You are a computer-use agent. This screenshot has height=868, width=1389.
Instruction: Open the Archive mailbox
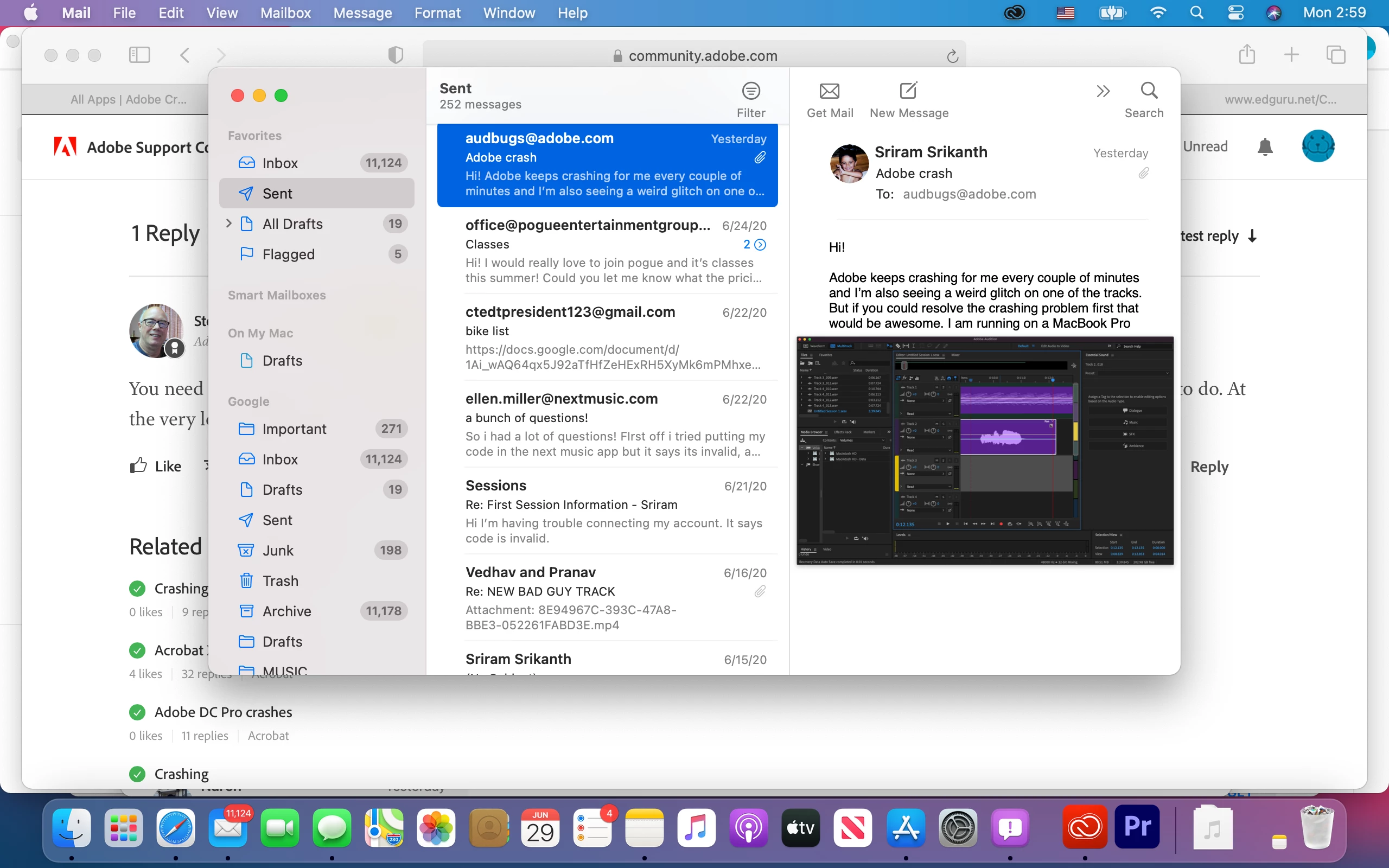286,611
